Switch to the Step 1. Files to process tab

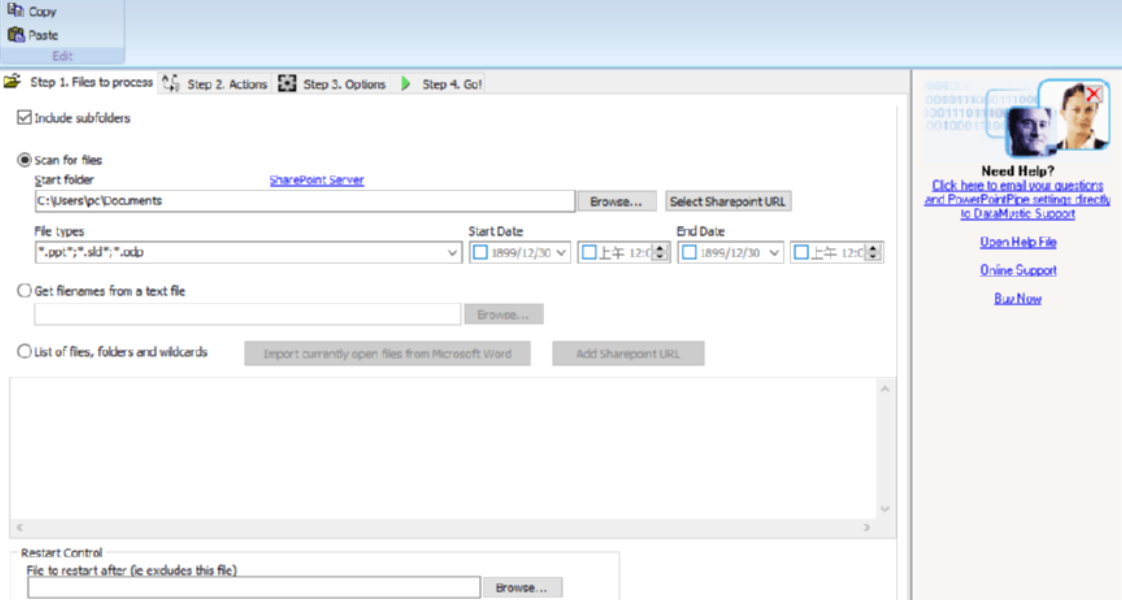(x=79, y=82)
